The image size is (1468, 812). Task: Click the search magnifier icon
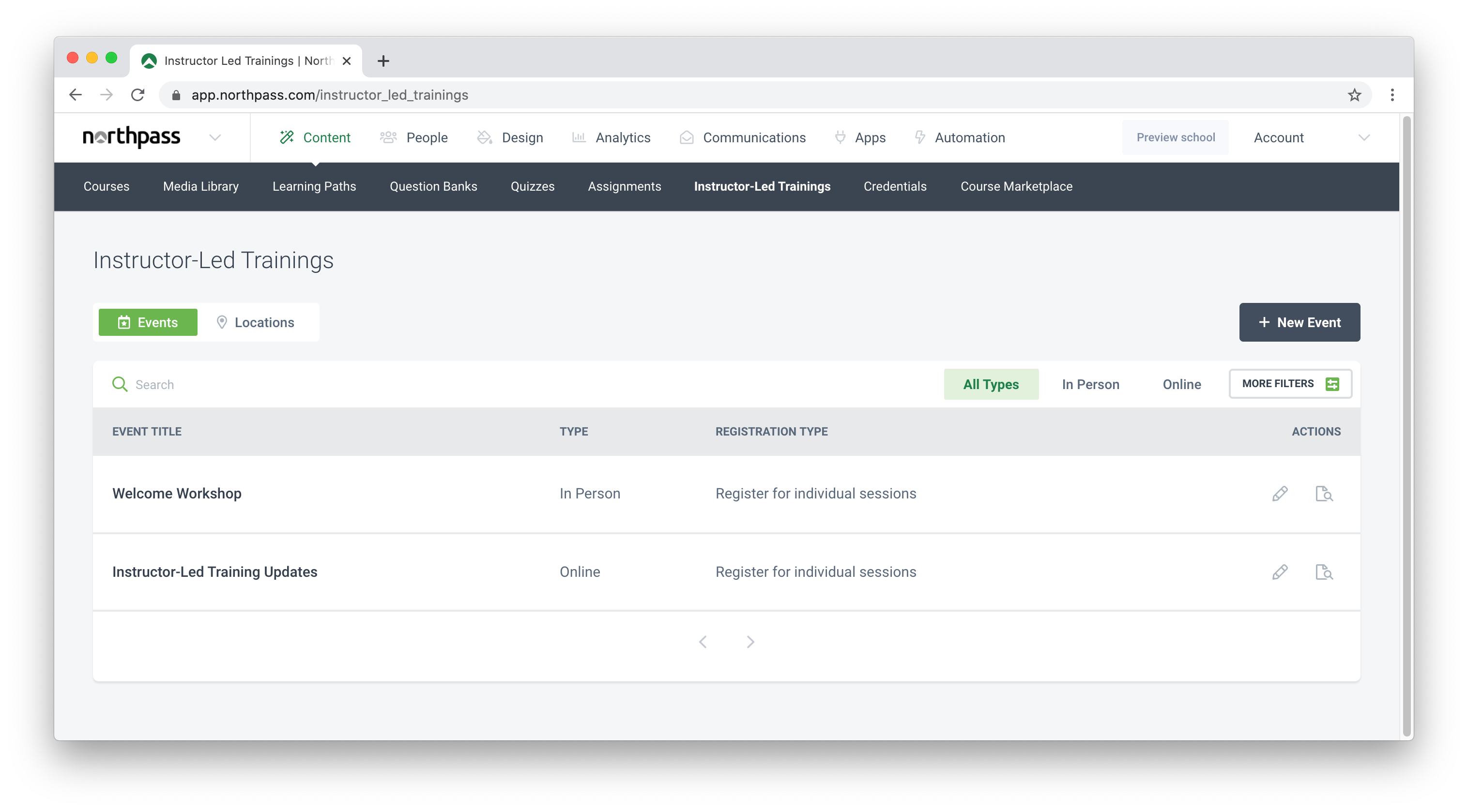[x=120, y=384]
